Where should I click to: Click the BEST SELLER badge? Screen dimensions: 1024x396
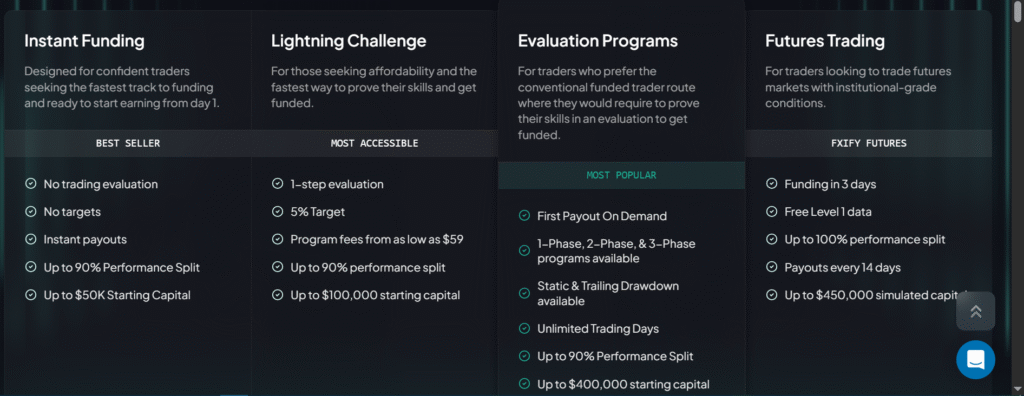click(x=128, y=143)
